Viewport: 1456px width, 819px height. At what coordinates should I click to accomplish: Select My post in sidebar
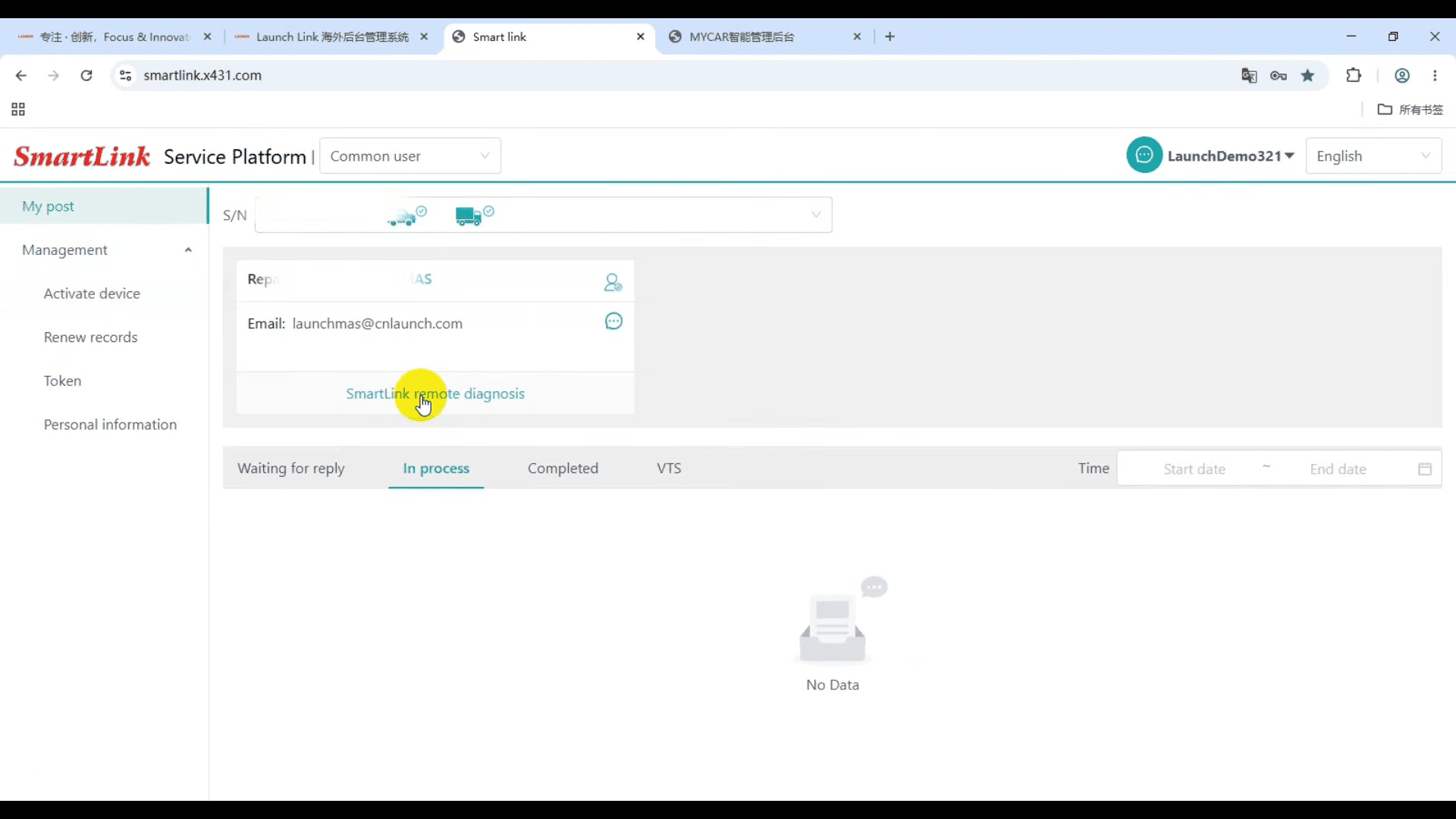(x=103, y=206)
